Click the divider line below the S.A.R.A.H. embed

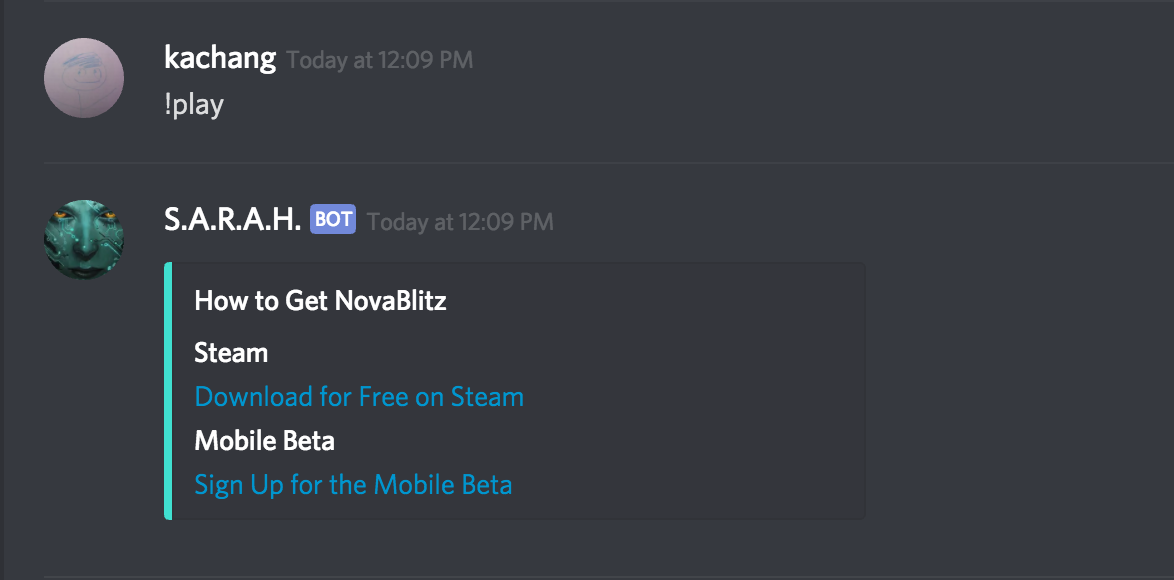[600, 577]
